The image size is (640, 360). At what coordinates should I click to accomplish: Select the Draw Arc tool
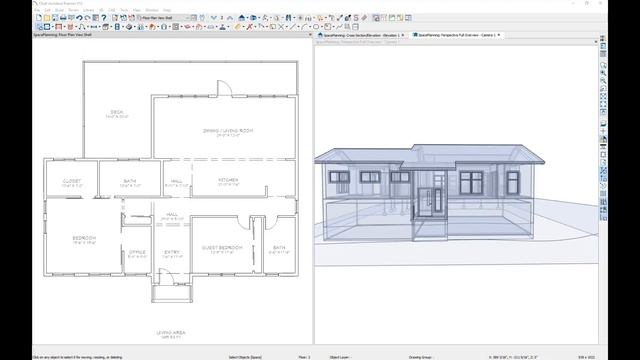tap(304, 27)
